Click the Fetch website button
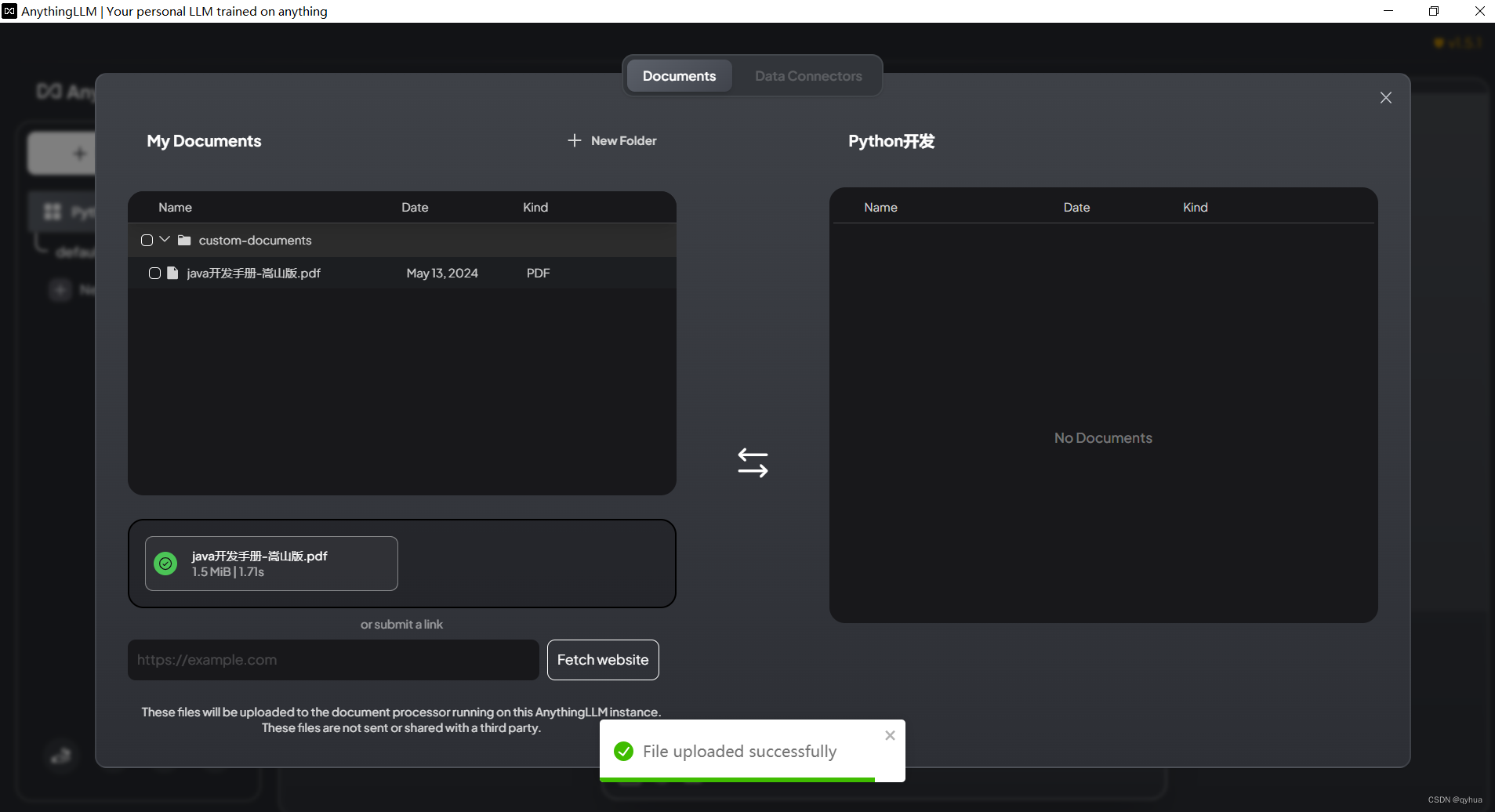This screenshot has width=1495, height=812. 603,660
